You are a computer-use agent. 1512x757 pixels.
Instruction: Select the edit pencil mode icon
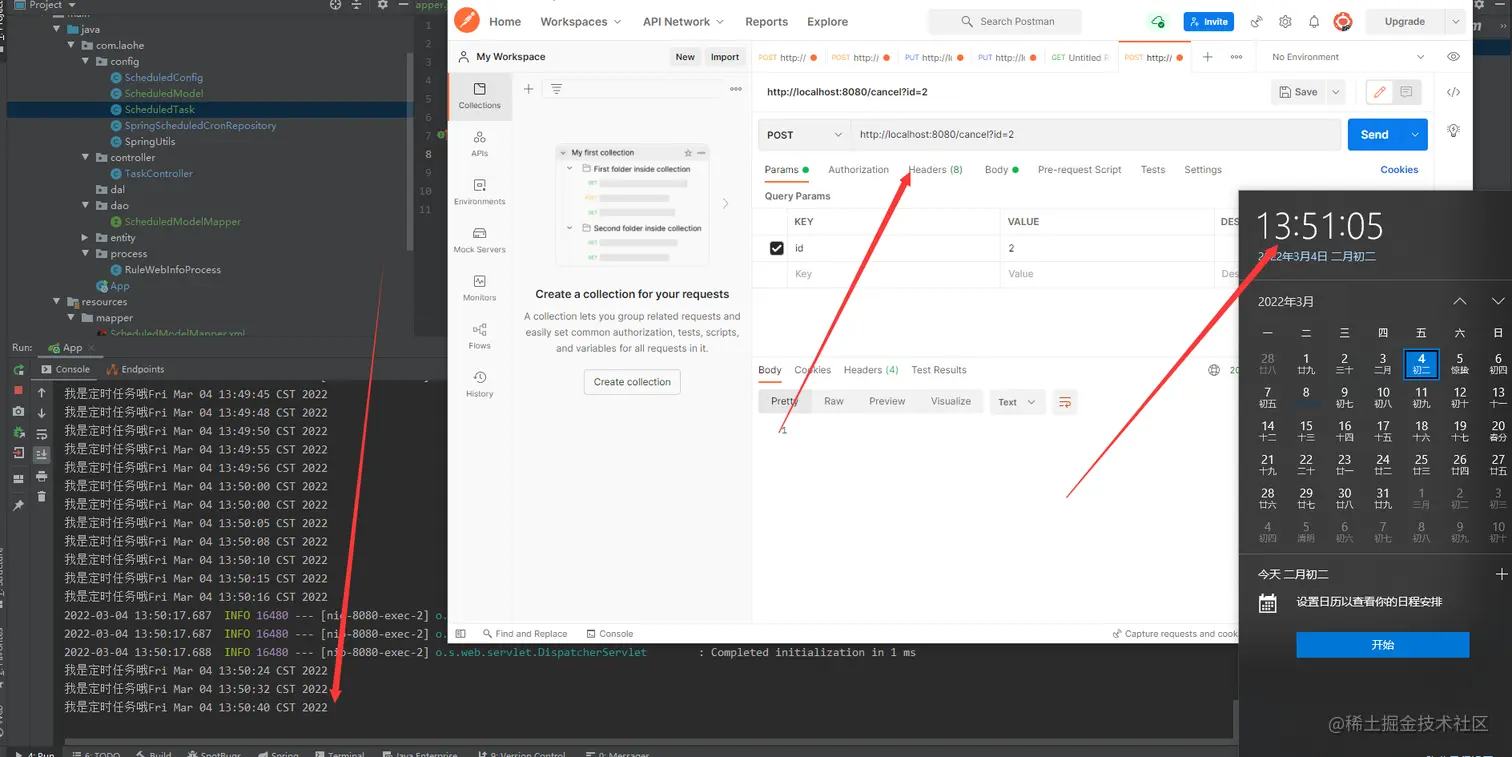1380,92
